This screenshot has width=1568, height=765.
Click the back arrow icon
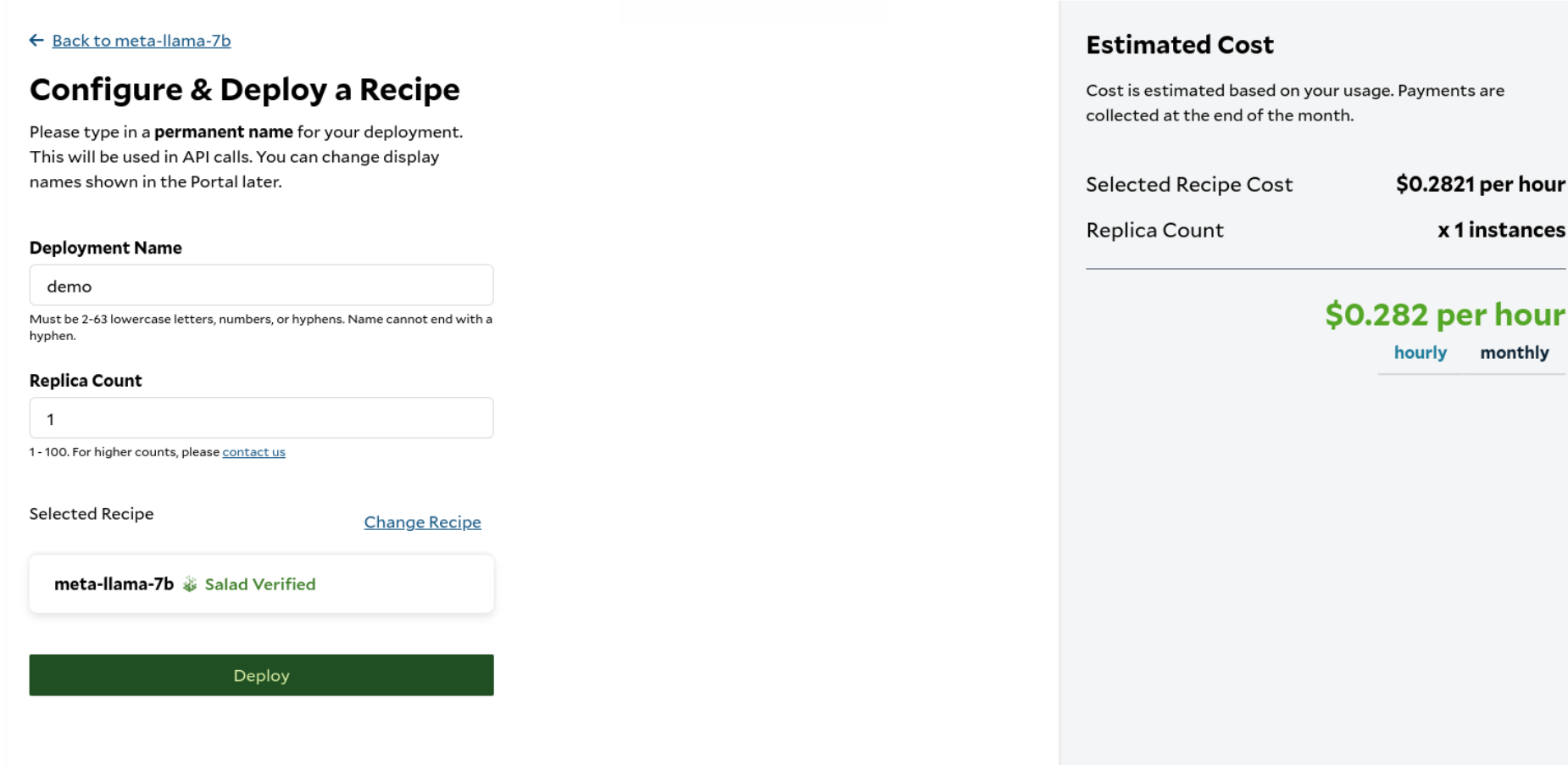36,40
